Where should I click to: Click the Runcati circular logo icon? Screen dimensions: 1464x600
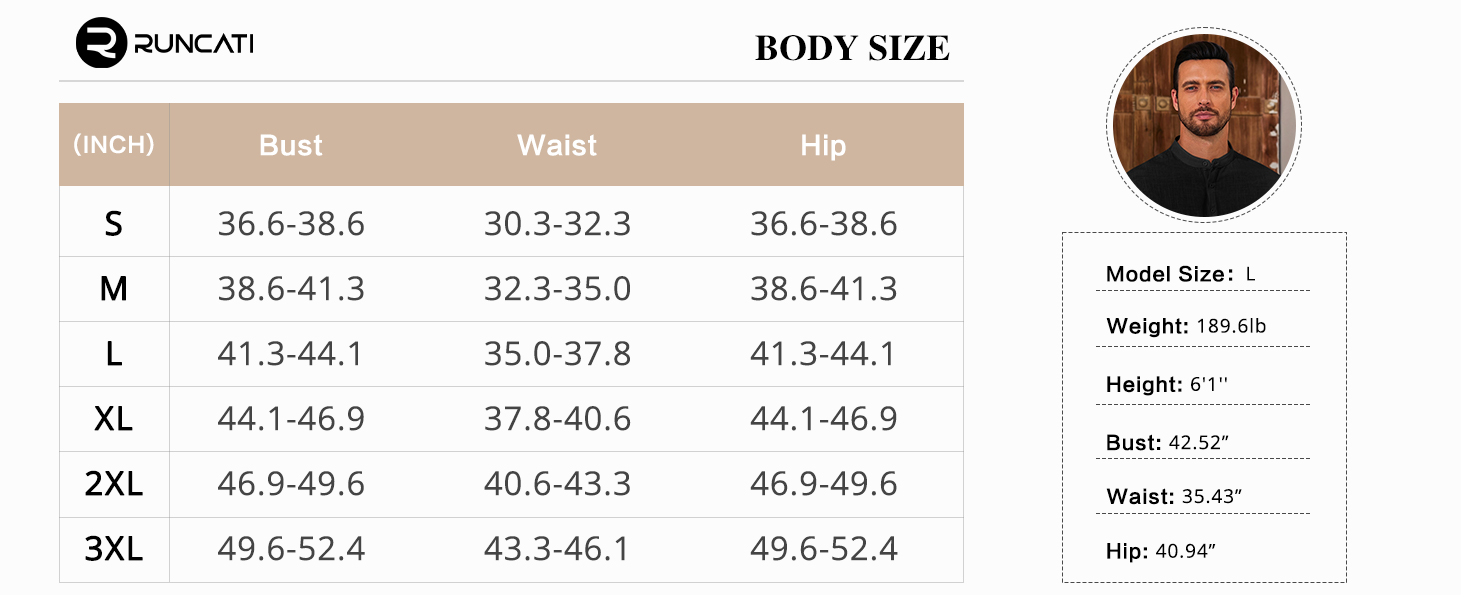point(101,43)
